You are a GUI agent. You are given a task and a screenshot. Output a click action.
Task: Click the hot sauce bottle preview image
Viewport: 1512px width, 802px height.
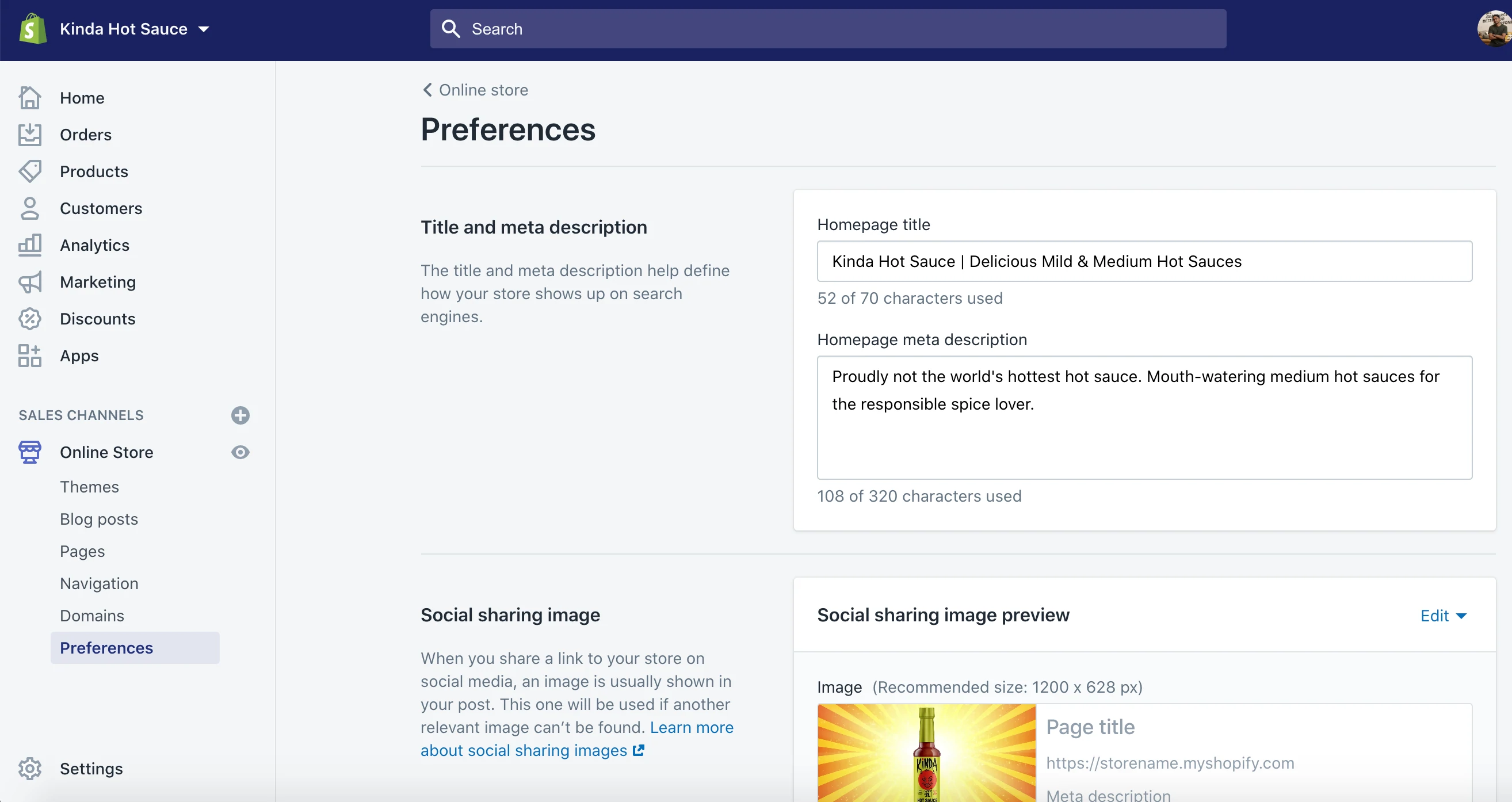(926, 753)
